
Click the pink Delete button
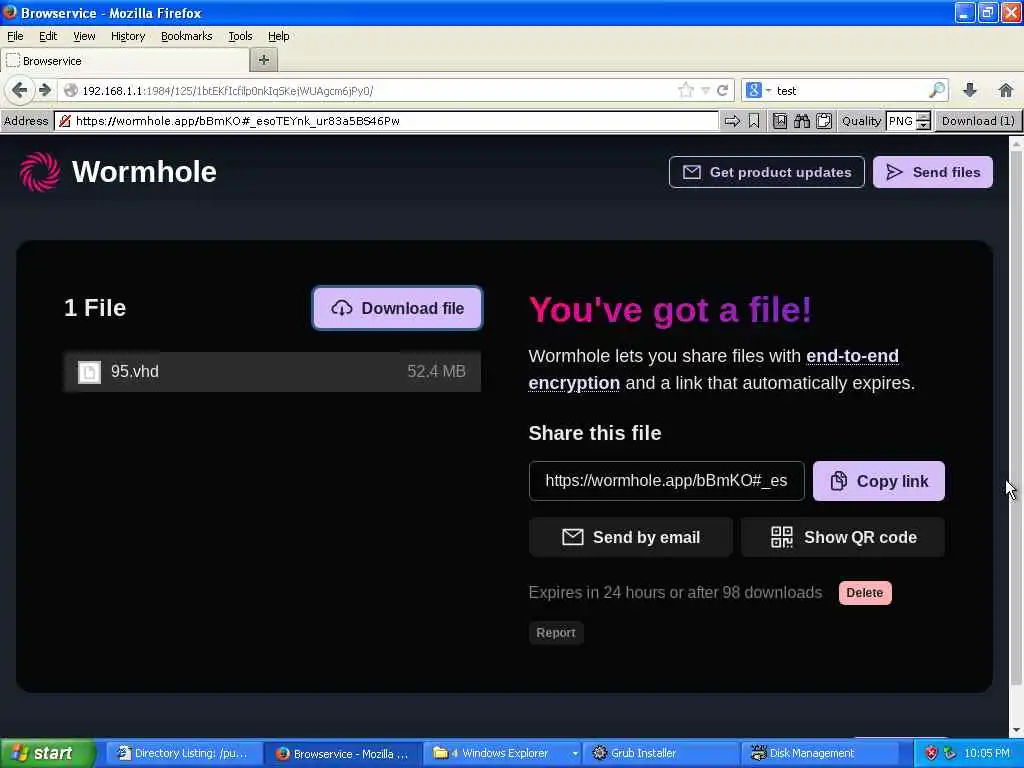tap(865, 592)
